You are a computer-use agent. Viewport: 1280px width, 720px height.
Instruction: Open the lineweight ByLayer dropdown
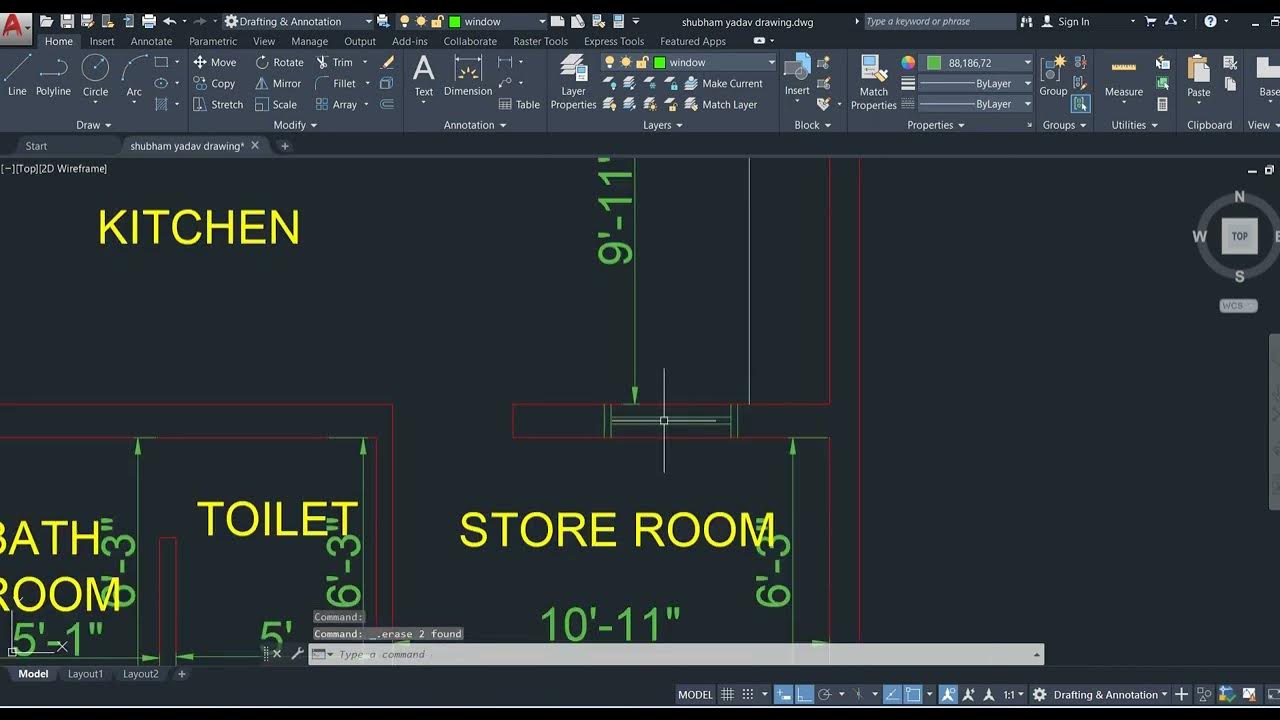point(976,84)
